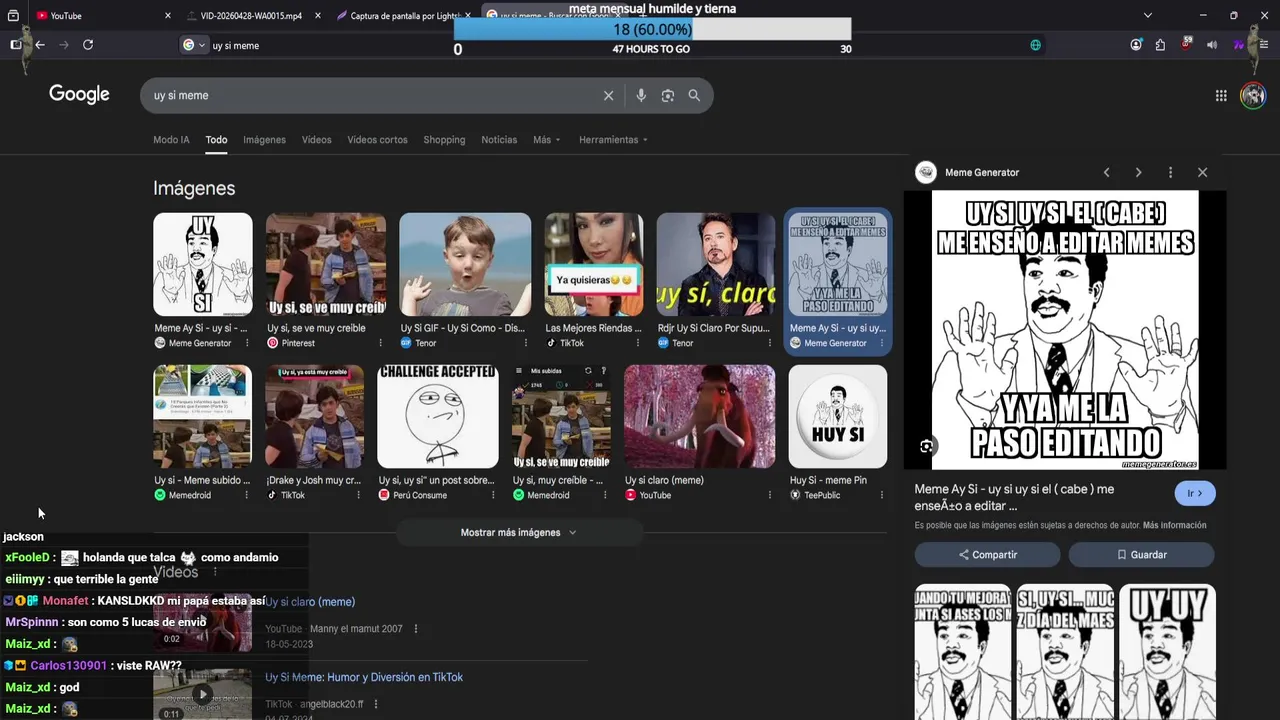Open options for the Pinterest image result
Image resolution: width=1280 pixels, height=720 pixels.
[380, 343]
